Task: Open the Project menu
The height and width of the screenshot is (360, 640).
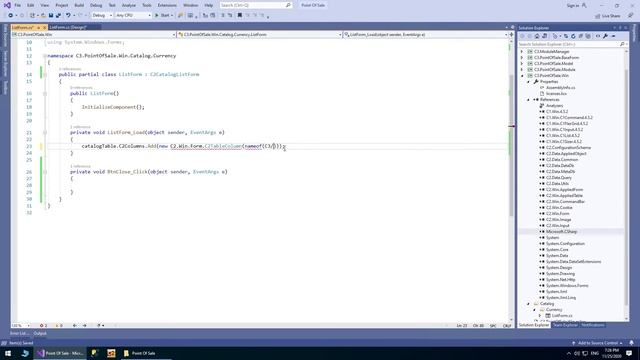Action: [62, 5]
